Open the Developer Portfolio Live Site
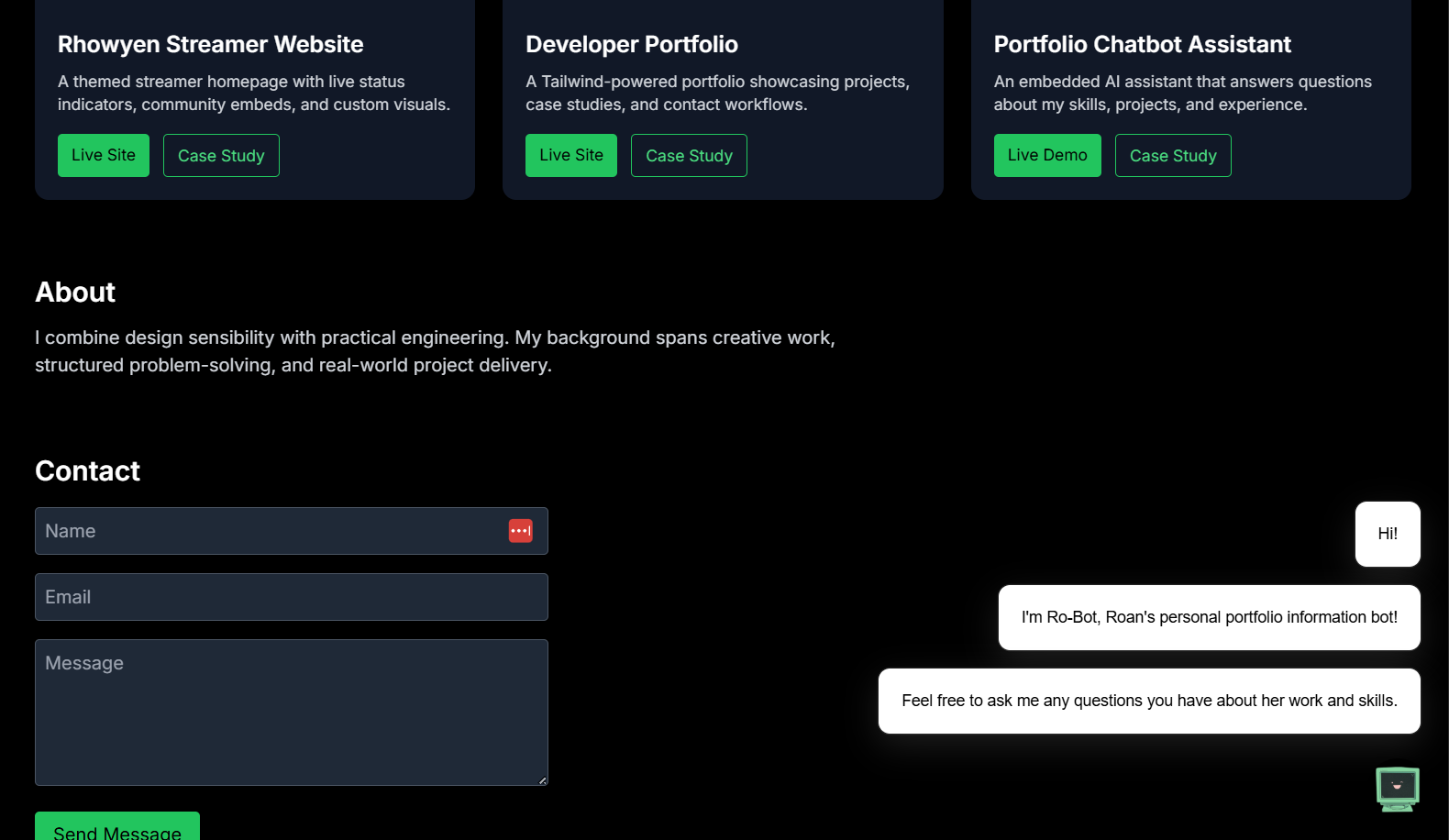The width and height of the screenshot is (1449, 840). [570, 155]
